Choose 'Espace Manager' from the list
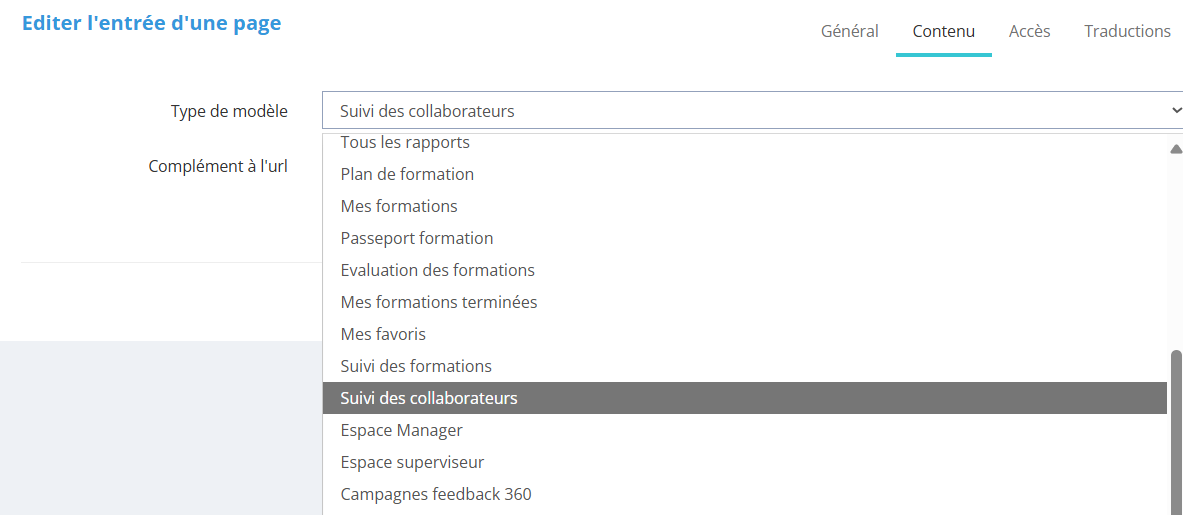Viewport: 1183px width, 515px height. pyautogui.click(x=401, y=430)
